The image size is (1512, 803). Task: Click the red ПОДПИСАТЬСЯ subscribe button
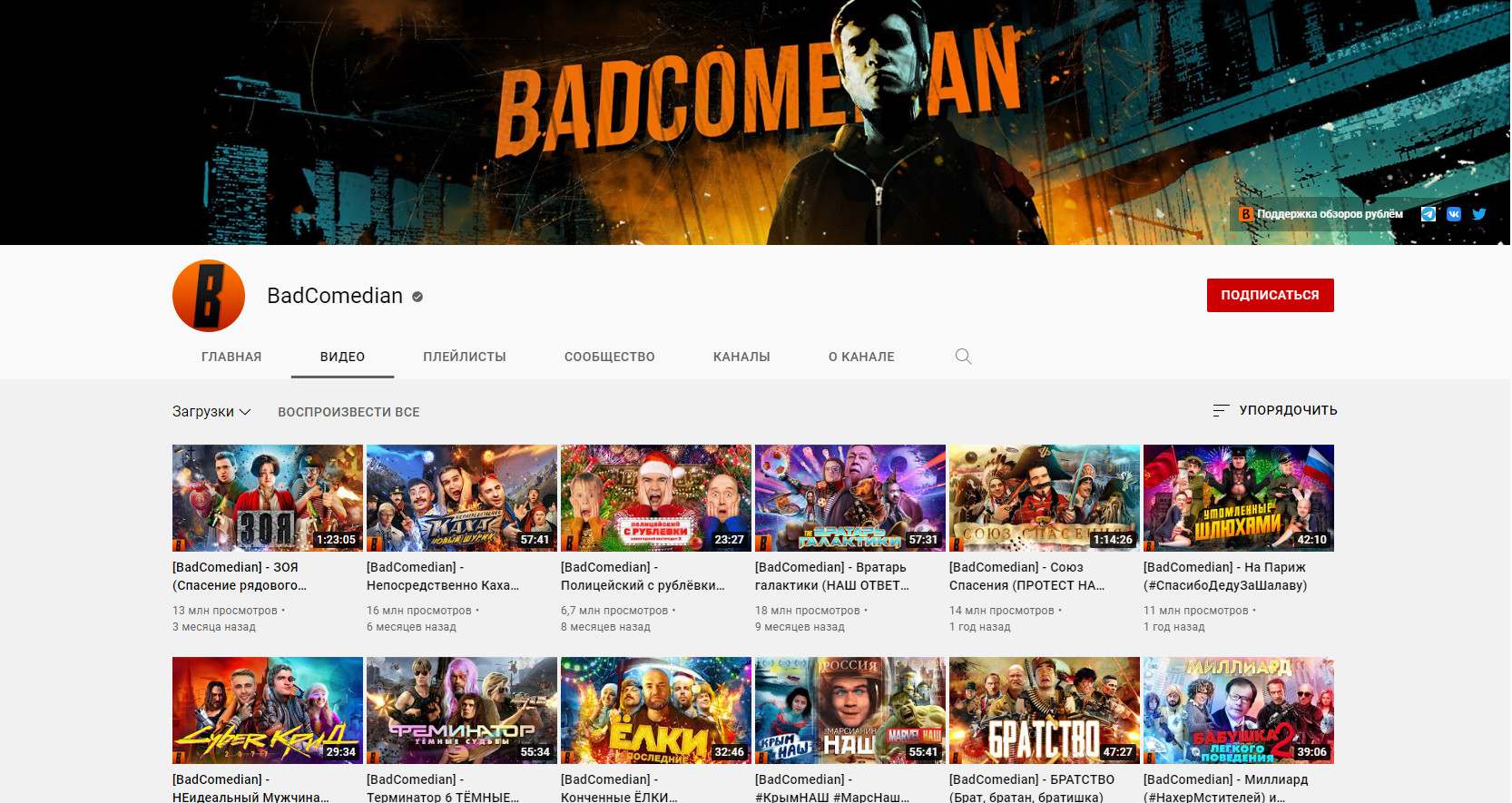click(1271, 295)
